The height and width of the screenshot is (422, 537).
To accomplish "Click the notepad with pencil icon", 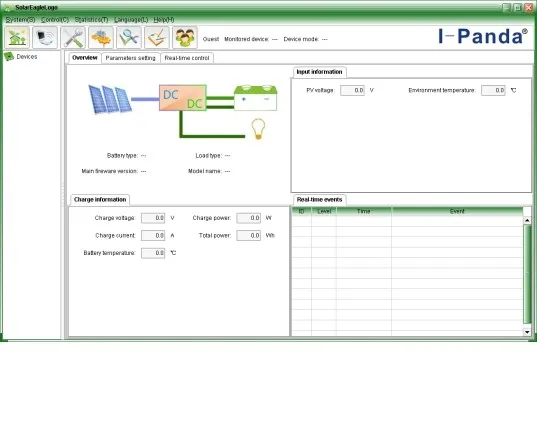I will pos(157,37).
